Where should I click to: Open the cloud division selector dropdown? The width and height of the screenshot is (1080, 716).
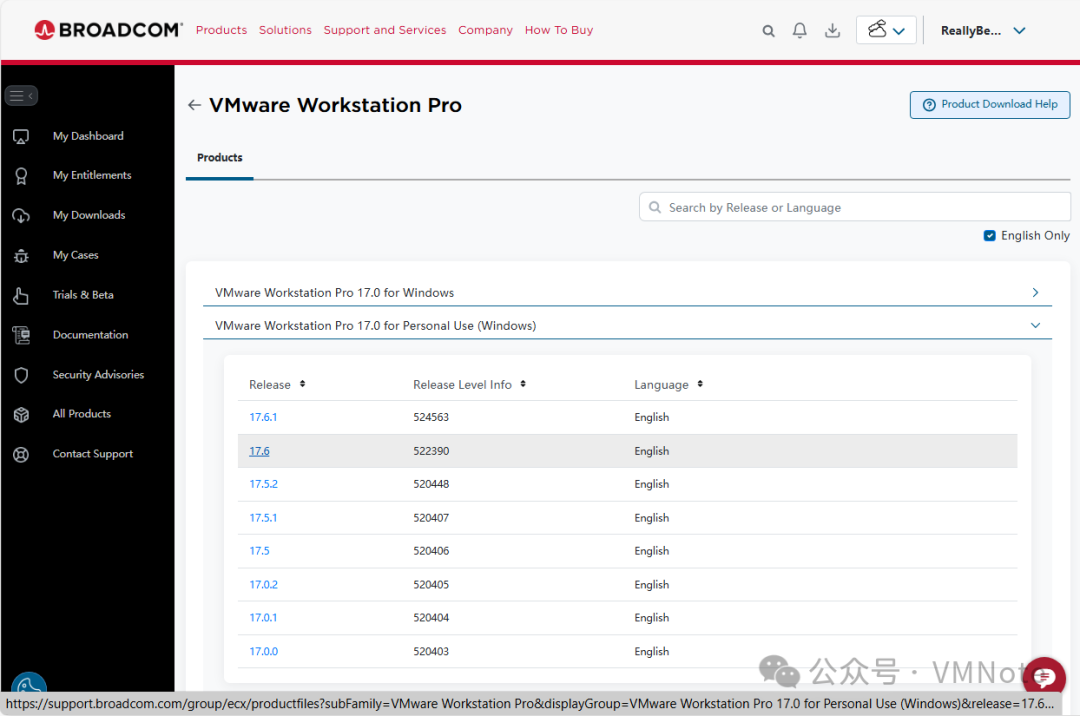click(886, 30)
